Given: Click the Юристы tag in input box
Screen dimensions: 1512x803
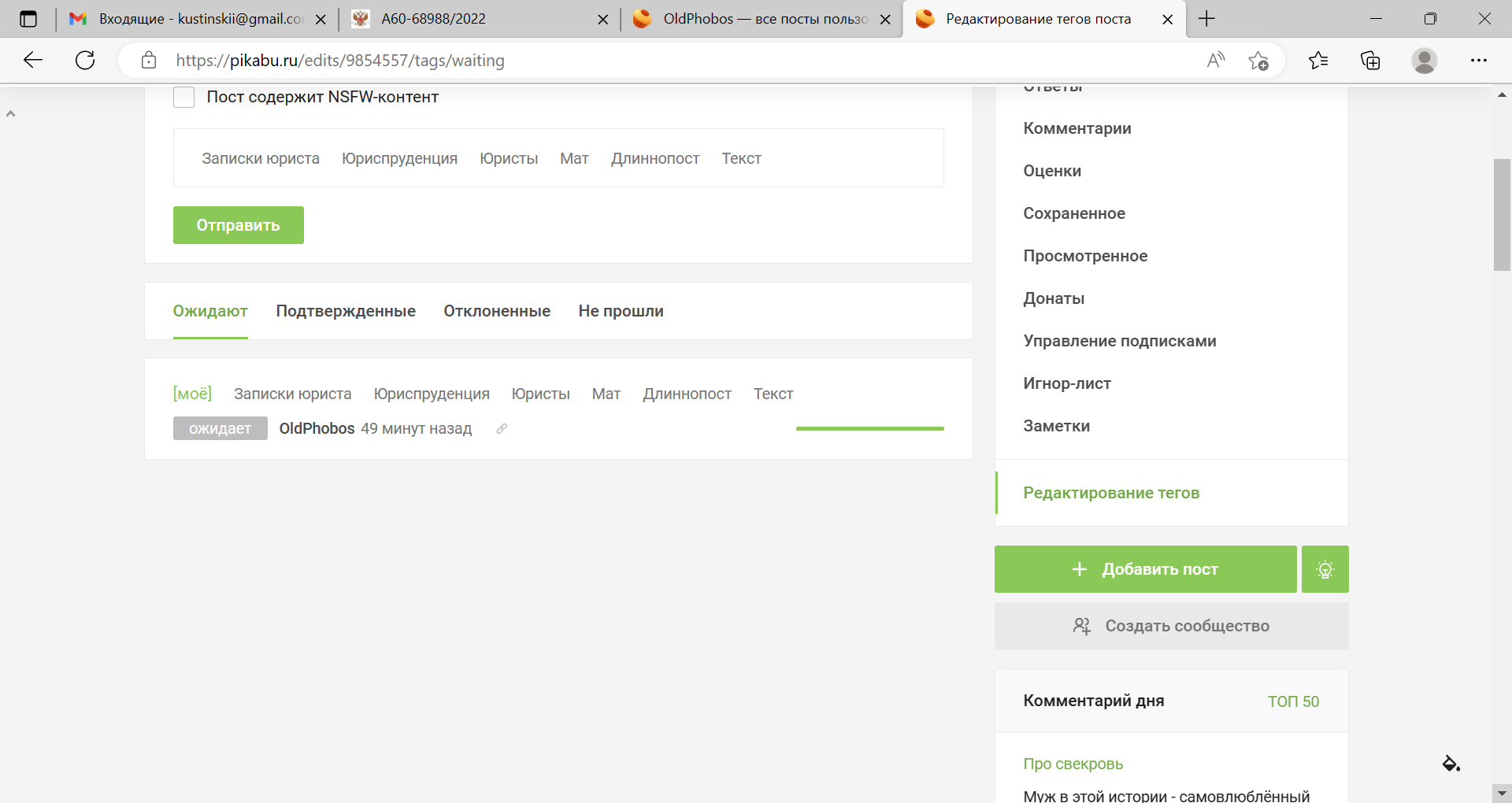Looking at the screenshot, I should coord(509,158).
